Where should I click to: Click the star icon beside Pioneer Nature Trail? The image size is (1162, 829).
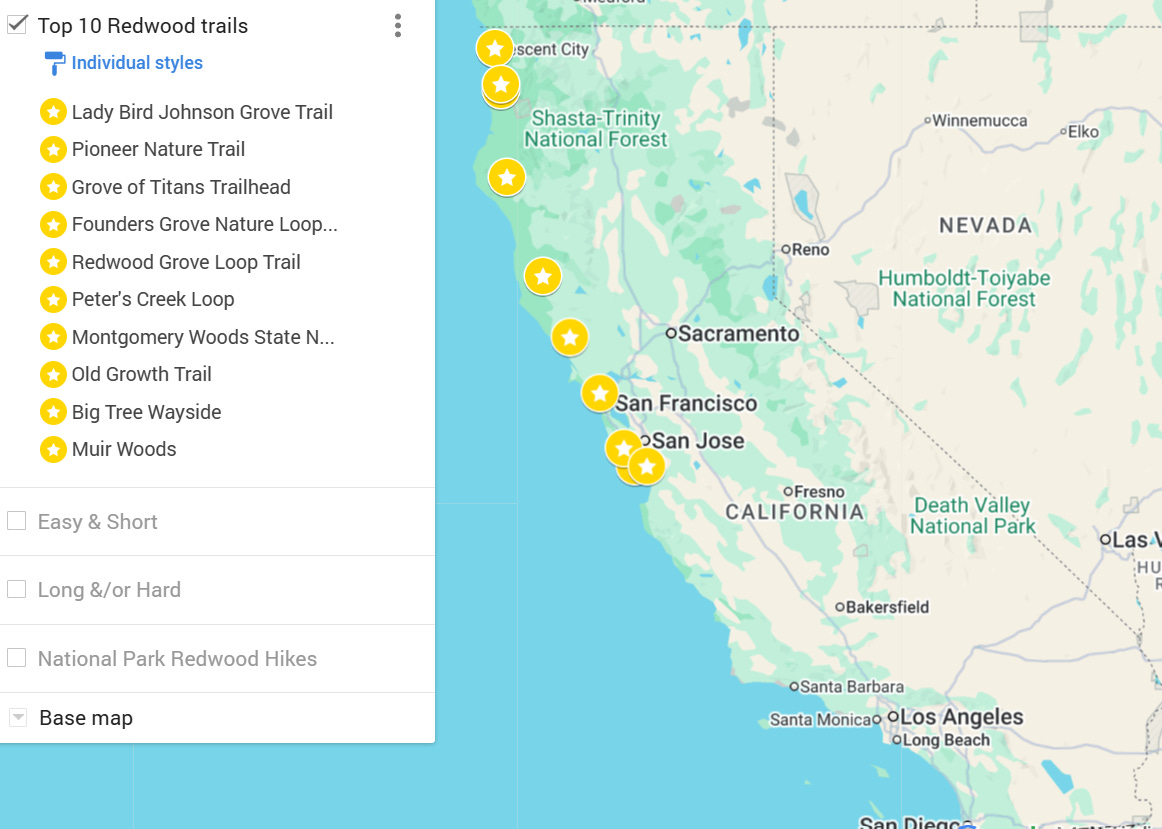click(x=53, y=149)
